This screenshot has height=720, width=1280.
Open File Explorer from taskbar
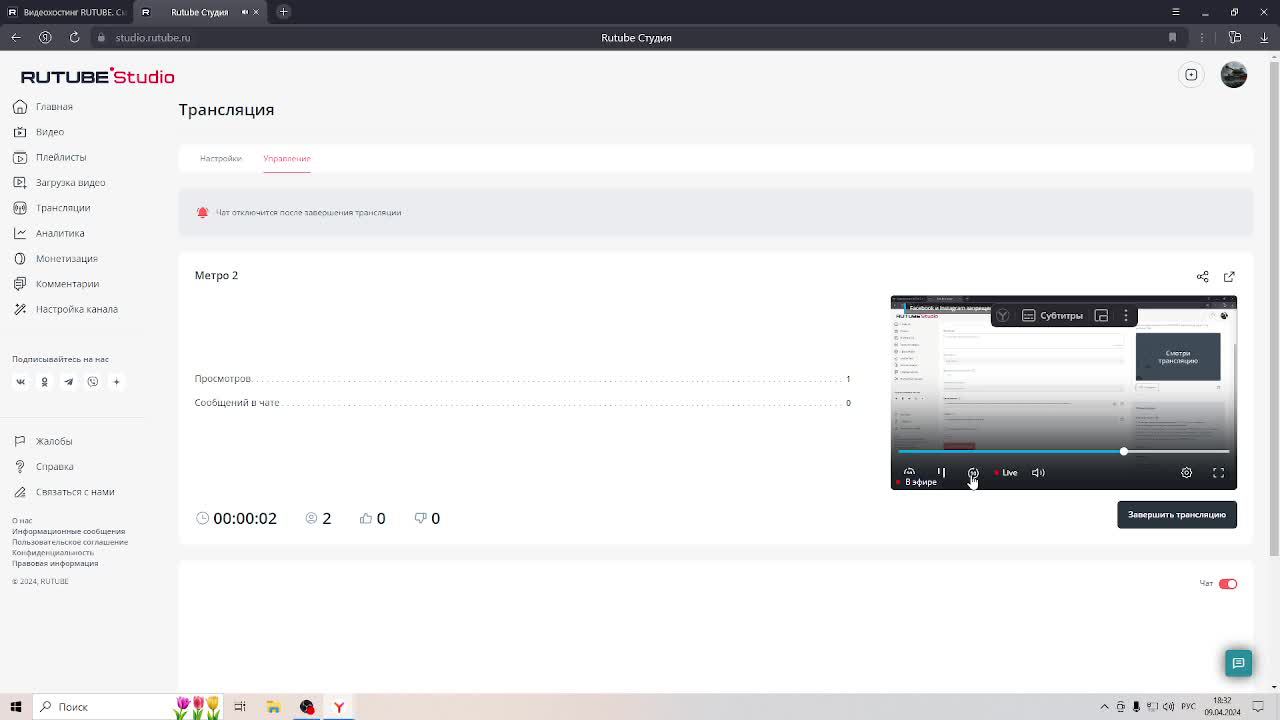[x=273, y=707]
